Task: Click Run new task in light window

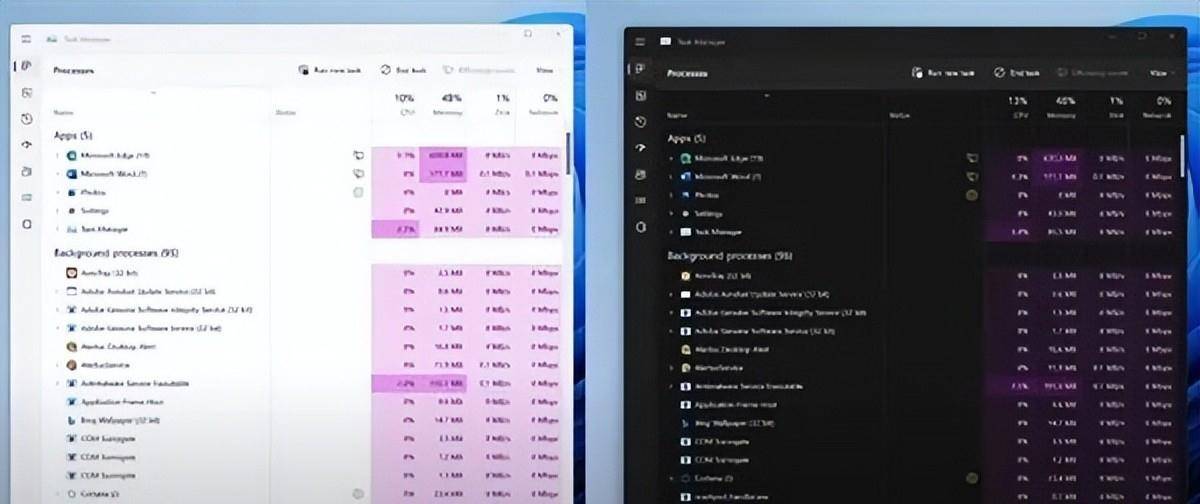Action: [330, 70]
